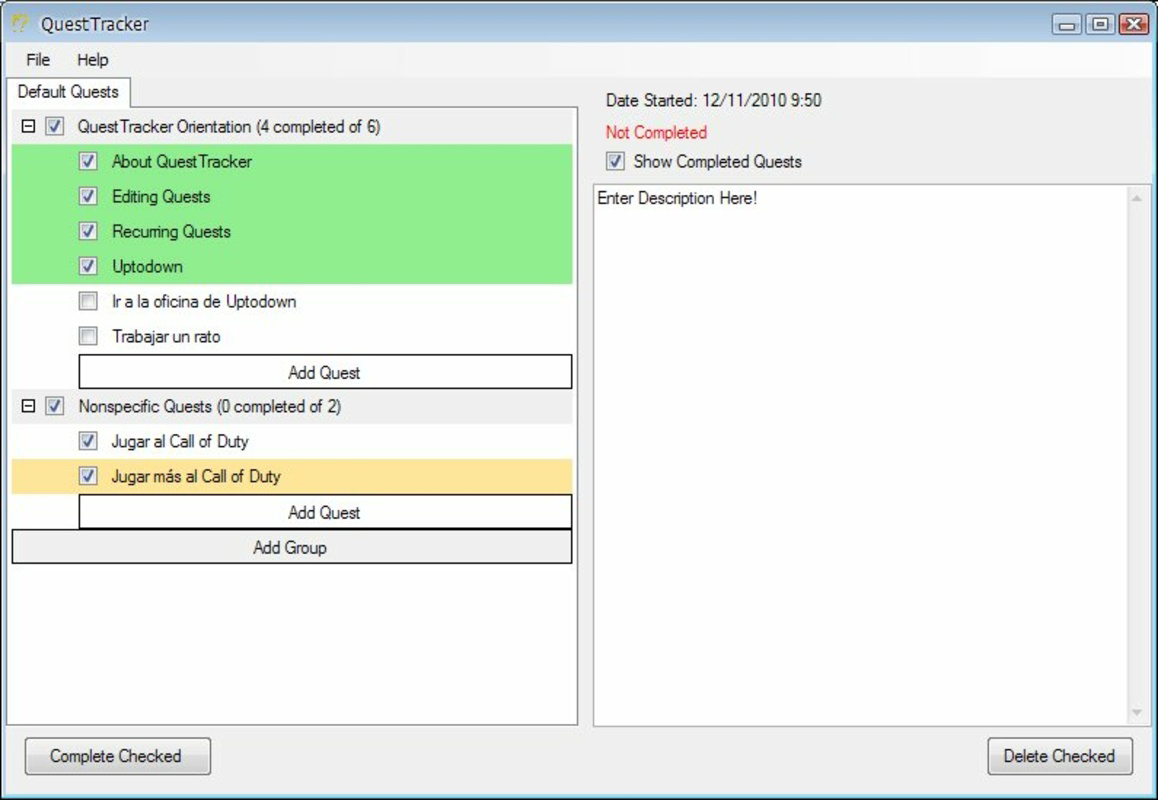Uncheck the Nonspecific Quests group checkbox

[55, 406]
